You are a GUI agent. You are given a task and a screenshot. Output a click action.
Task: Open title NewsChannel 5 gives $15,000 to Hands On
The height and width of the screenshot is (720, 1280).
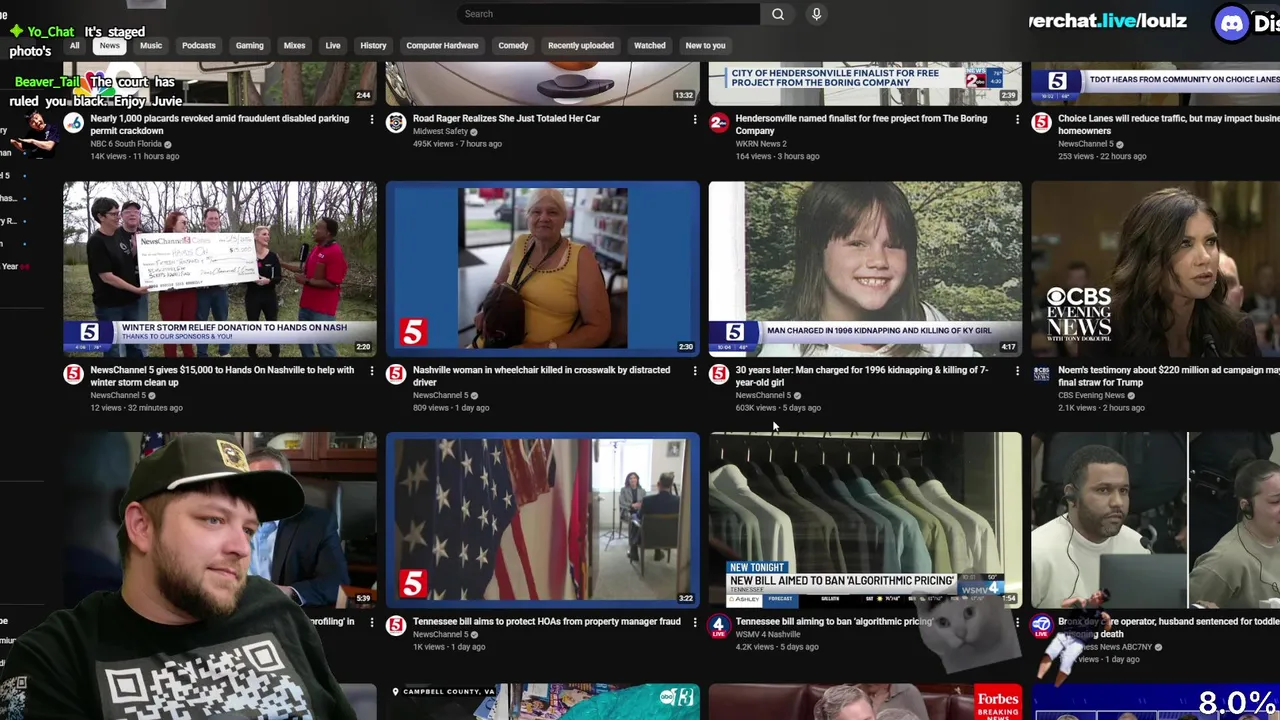coord(222,376)
